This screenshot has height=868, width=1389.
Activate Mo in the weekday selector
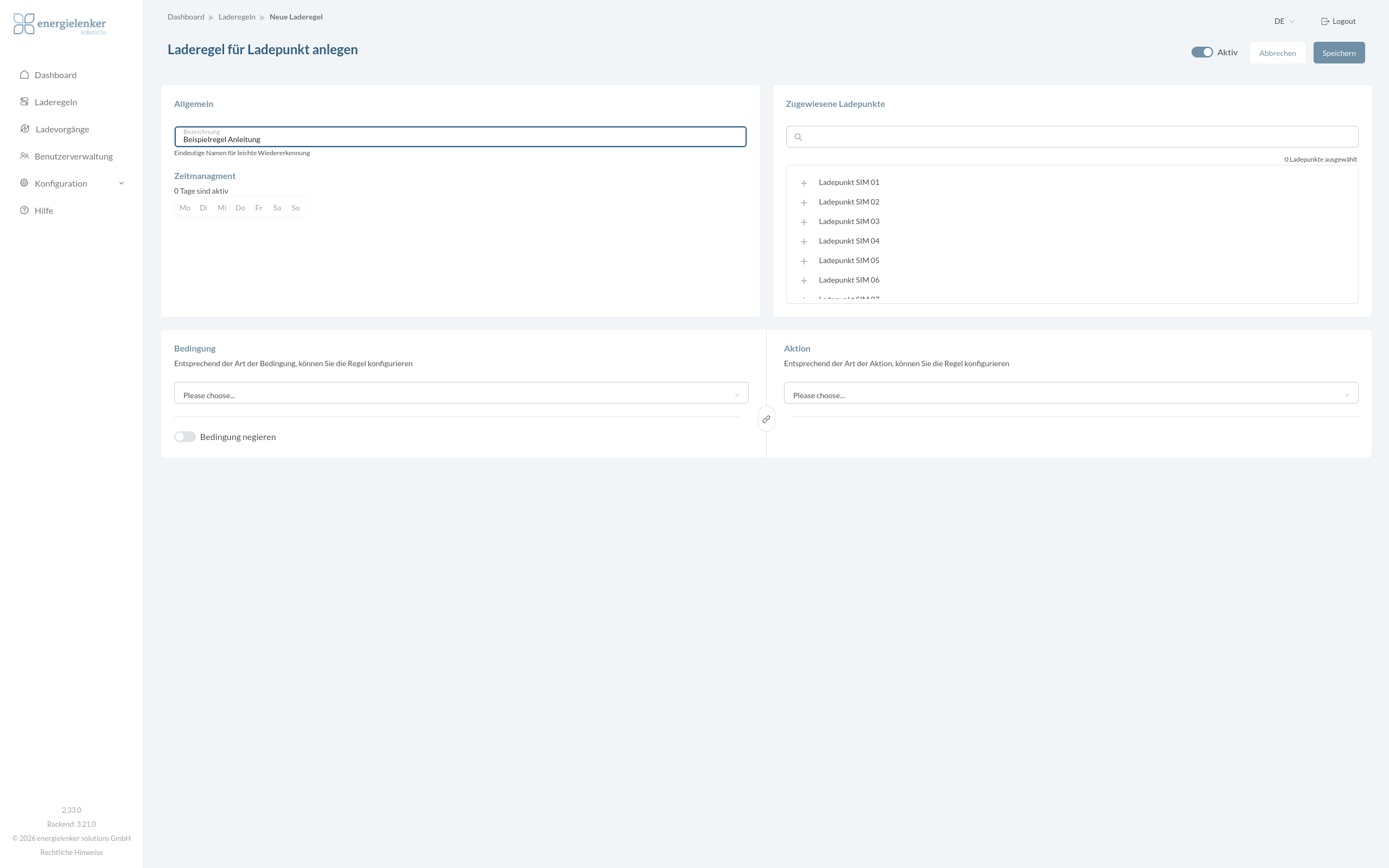tap(185, 208)
